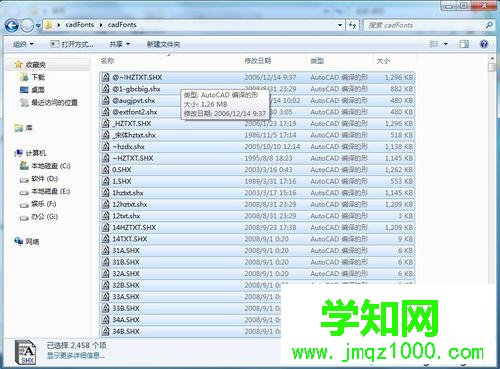Screen dimensions: 500x369
Task: Toggle the preview pane icon
Action: [464, 44]
